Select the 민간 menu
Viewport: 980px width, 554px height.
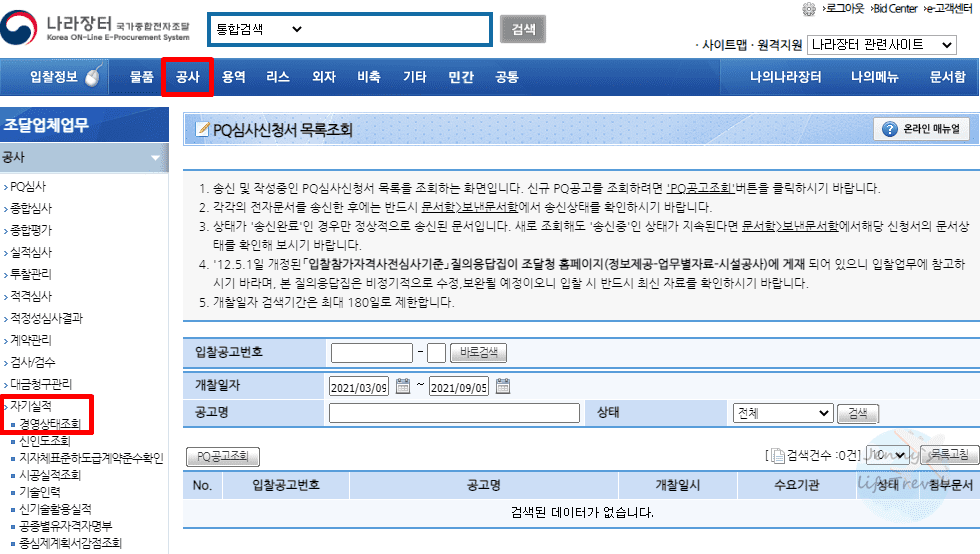tap(461, 76)
